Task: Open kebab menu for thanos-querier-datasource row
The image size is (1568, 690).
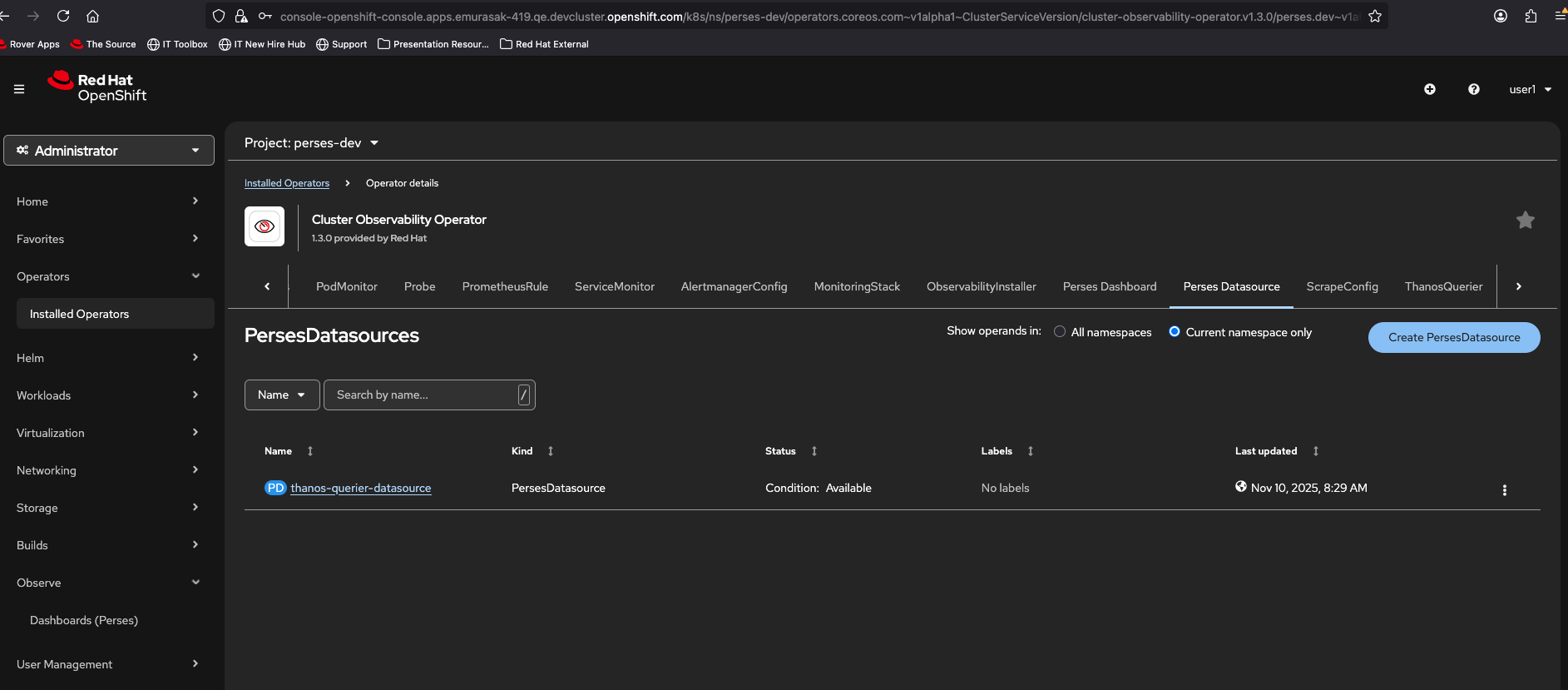Action: tap(1504, 490)
